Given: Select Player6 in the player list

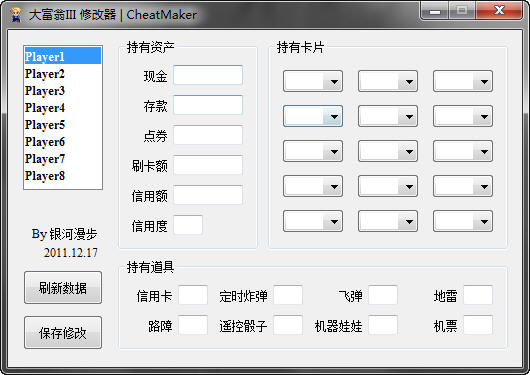Looking at the screenshot, I should pyautogui.click(x=63, y=142).
